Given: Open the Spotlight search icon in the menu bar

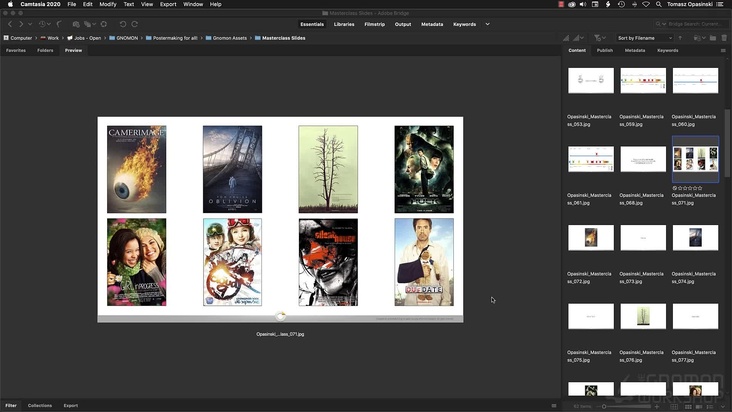Looking at the screenshot, I should click(658, 4).
